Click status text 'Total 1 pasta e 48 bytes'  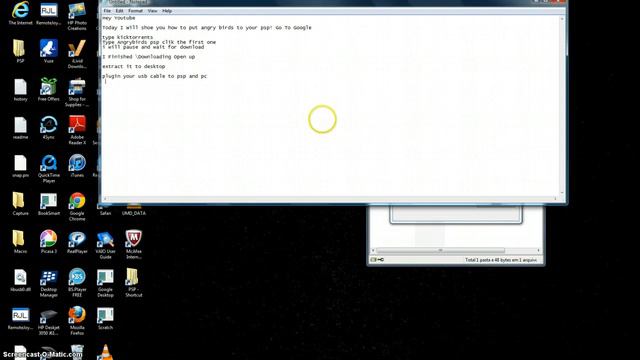[x=501, y=260]
